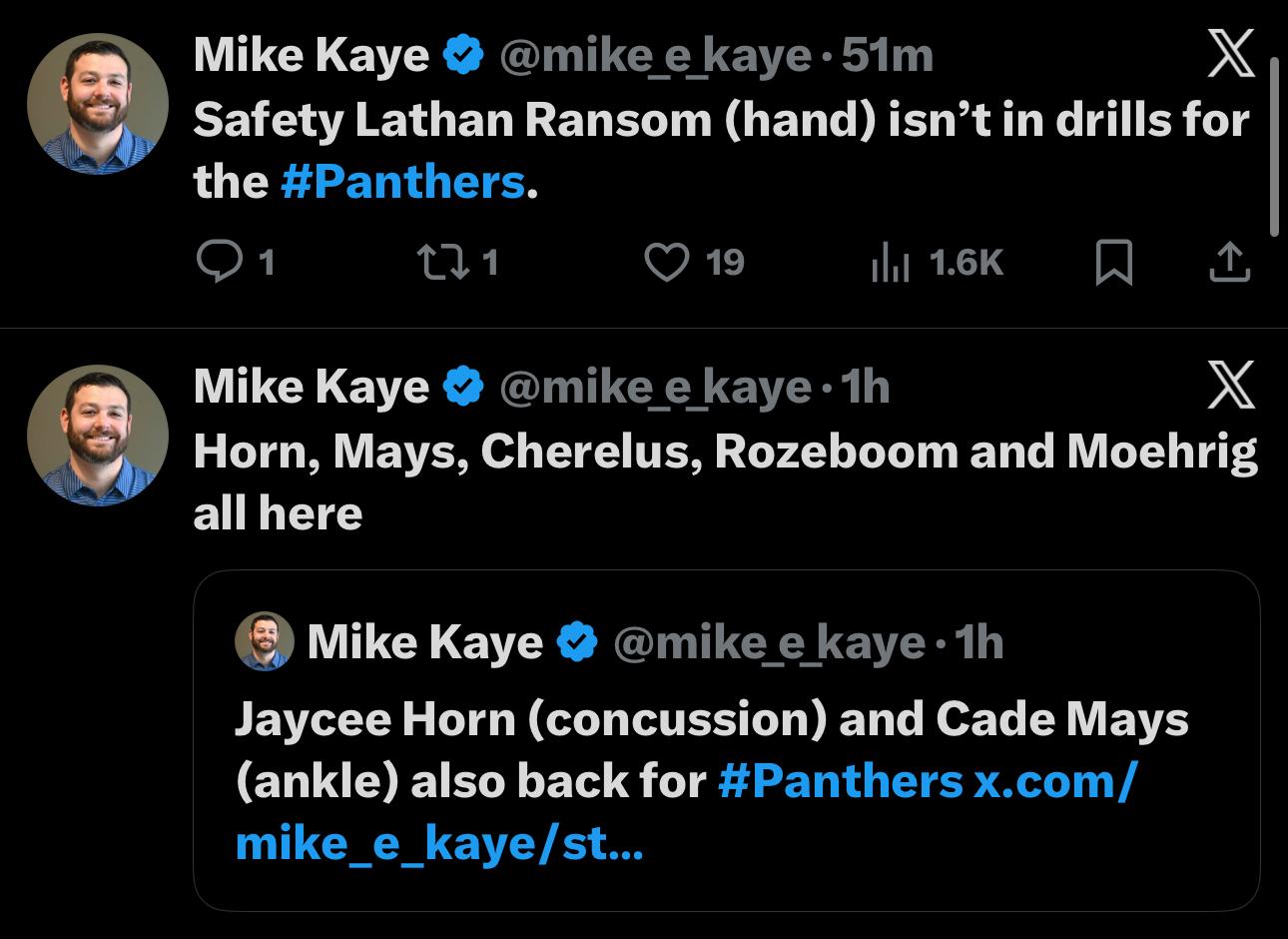Open Mike Kaye's avatar on second tweet

98,434
